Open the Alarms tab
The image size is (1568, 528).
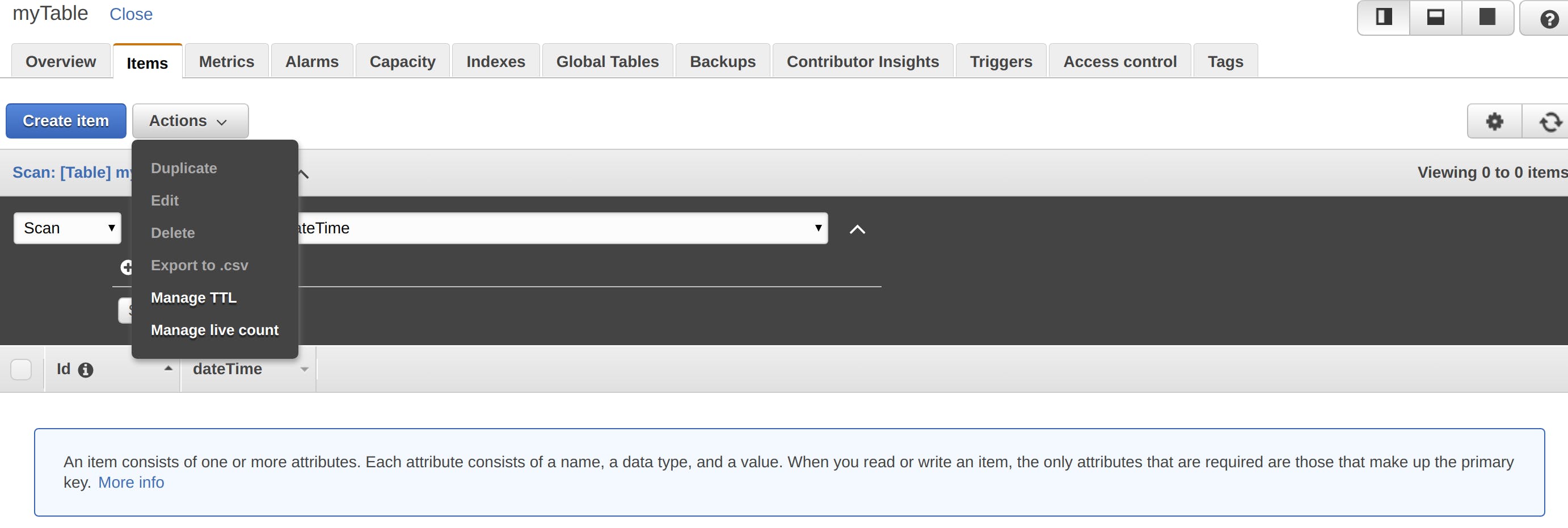point(311,61)
